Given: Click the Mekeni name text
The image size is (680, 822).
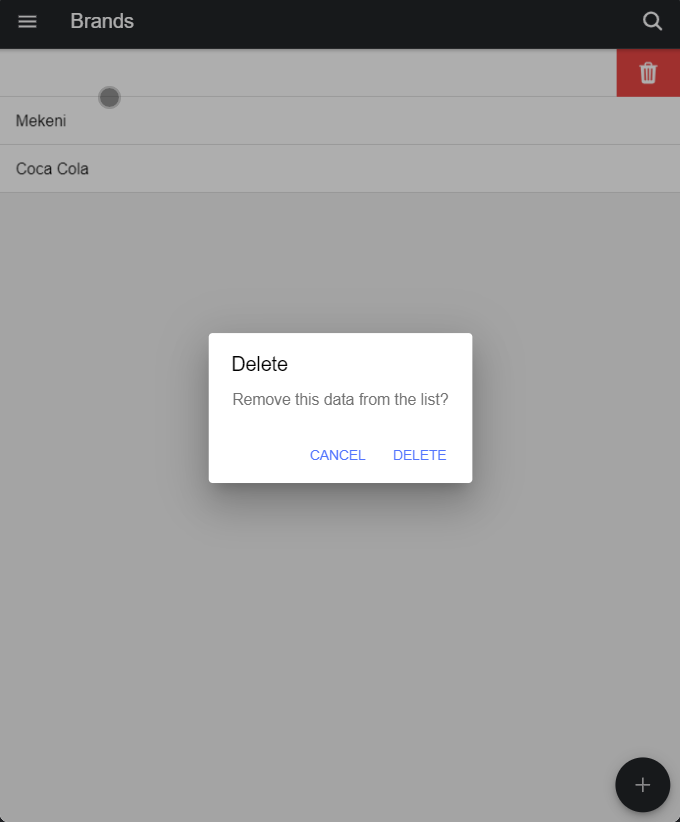Looking at the screenshot, I should click(41, 121).
